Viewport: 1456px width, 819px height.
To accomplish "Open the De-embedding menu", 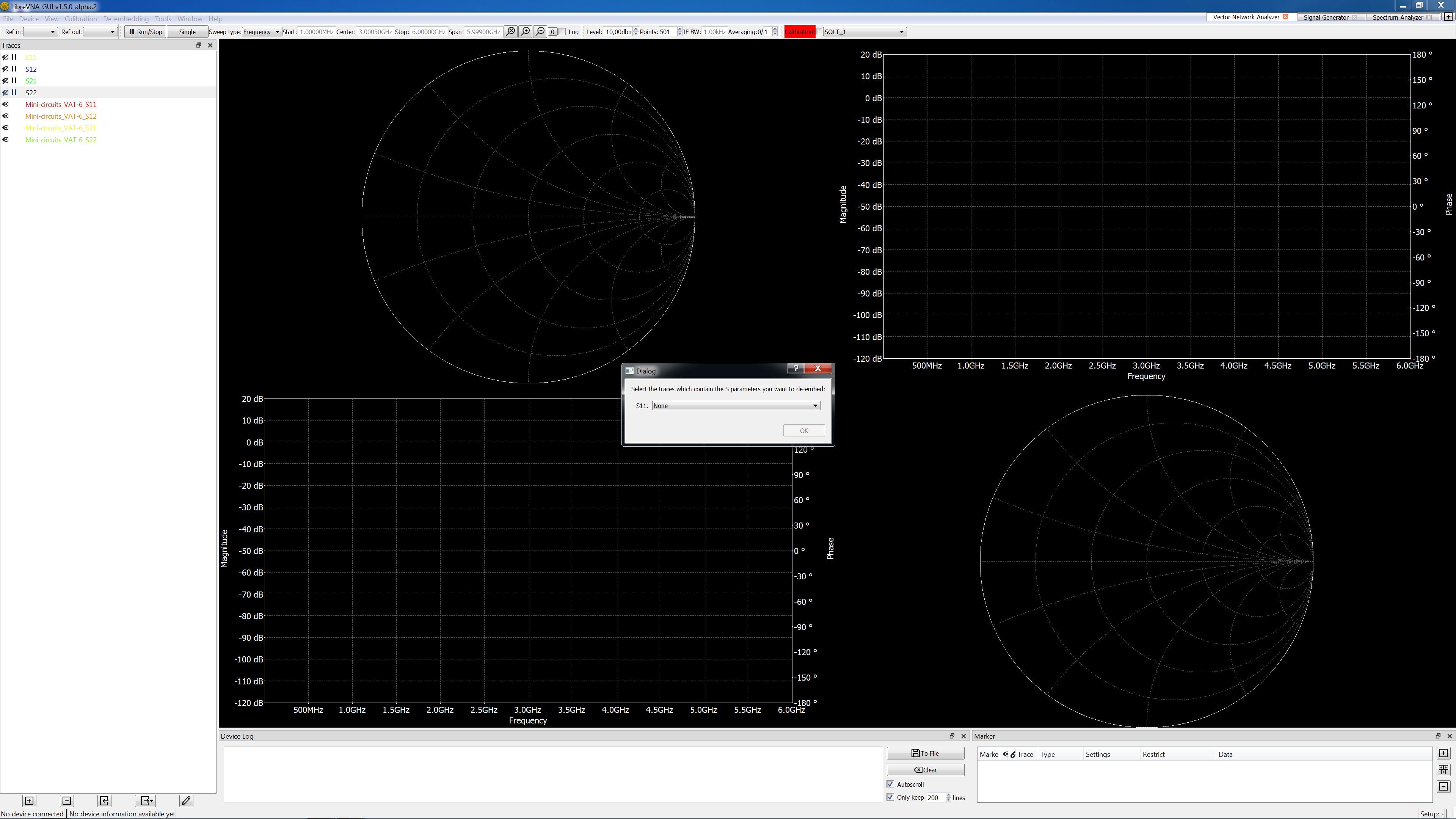I will (x=126, y=19).
